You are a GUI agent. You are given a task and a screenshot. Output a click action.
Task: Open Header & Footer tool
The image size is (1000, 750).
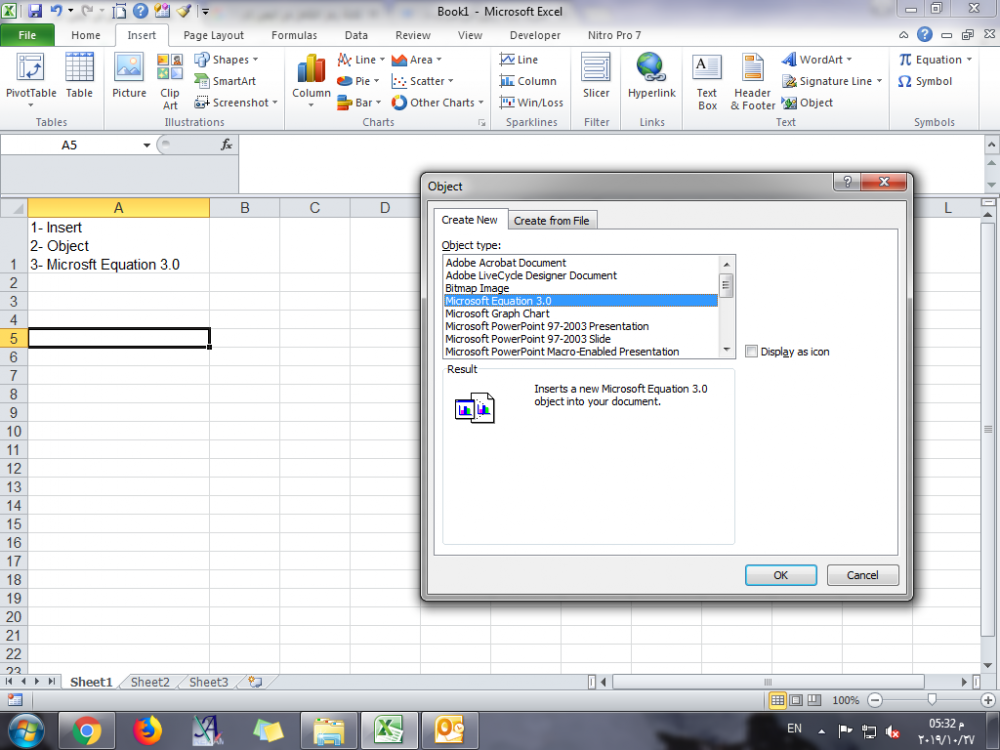point(753,82)
